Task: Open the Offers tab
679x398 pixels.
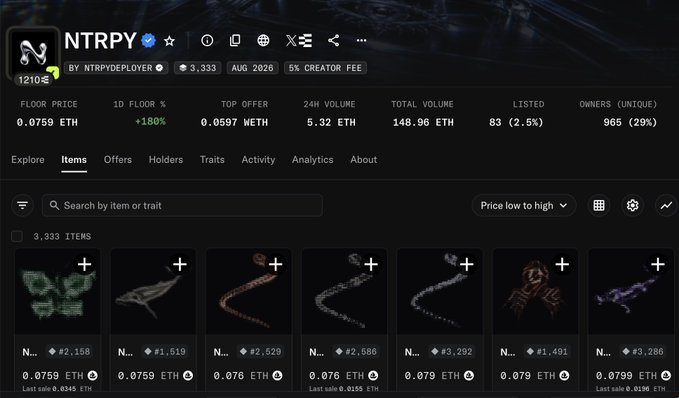Action: (118, 160)
